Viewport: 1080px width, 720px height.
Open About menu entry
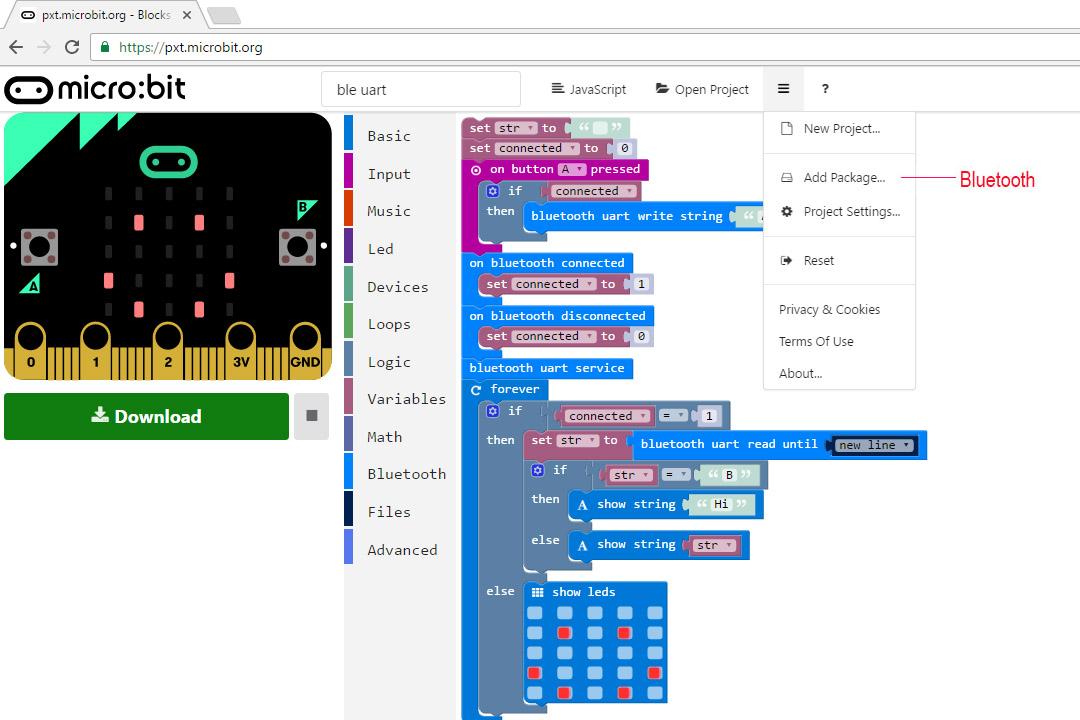coord(839,373)
